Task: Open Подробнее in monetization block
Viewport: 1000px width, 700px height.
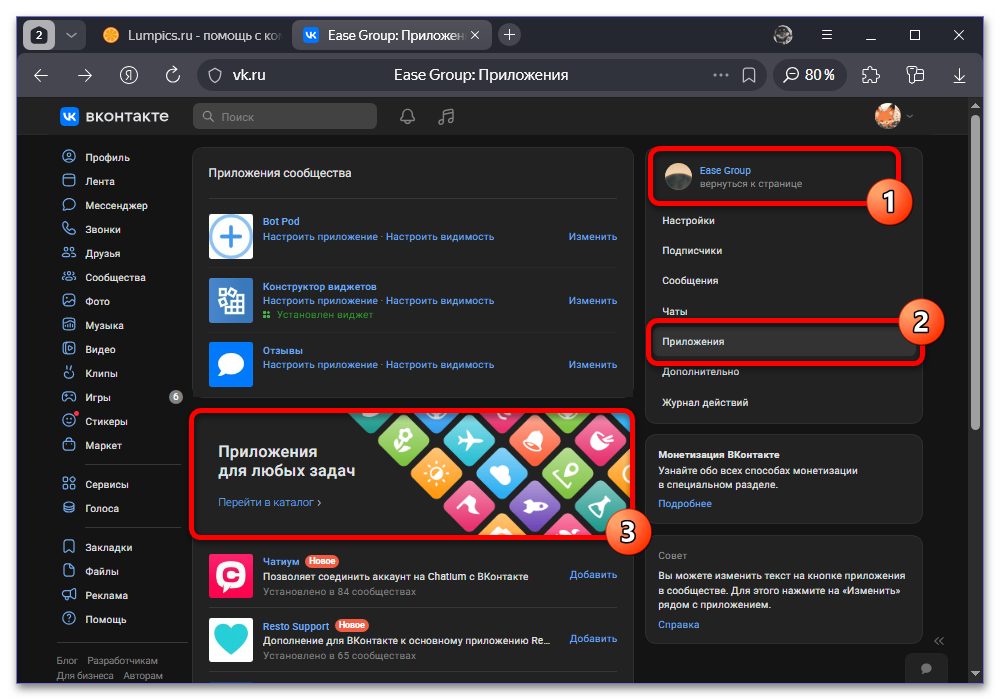Action: coord(684,504)
